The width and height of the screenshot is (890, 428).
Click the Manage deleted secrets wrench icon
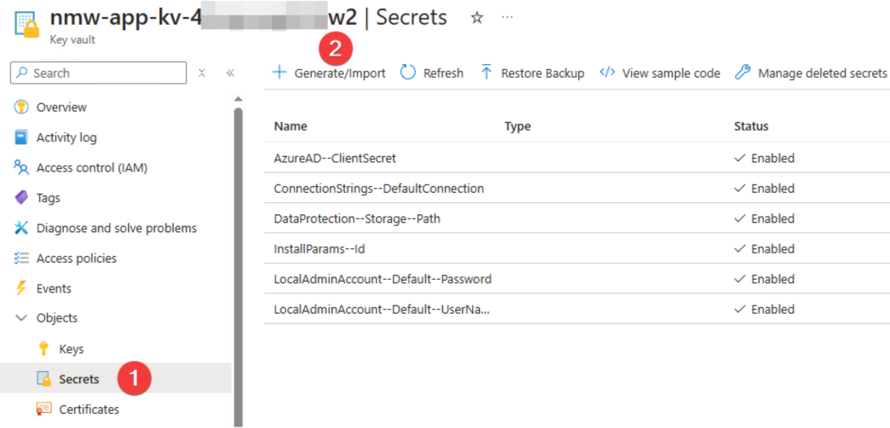tap(742, 73)
